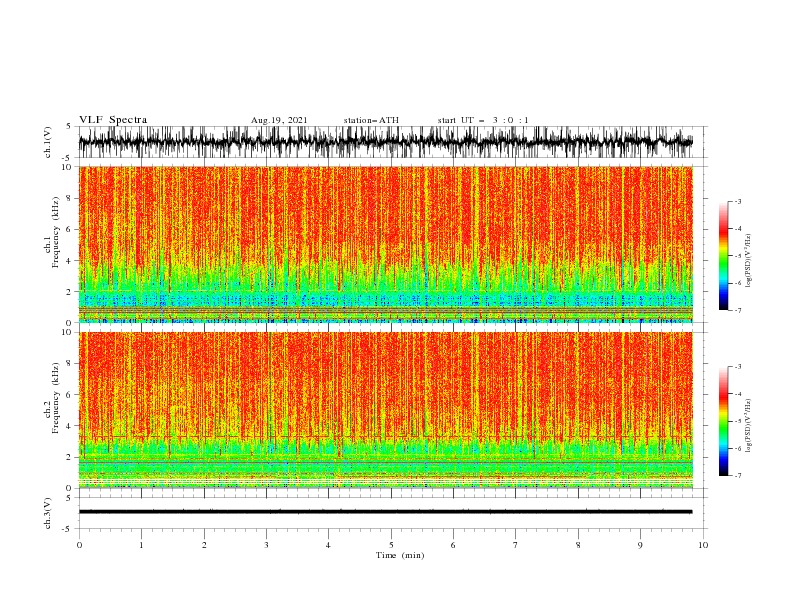Click the upper color bar's "log(PSD)(V²/Hz)" label
The width and height of the screenshot is (792, 612).
click(749, 261)
